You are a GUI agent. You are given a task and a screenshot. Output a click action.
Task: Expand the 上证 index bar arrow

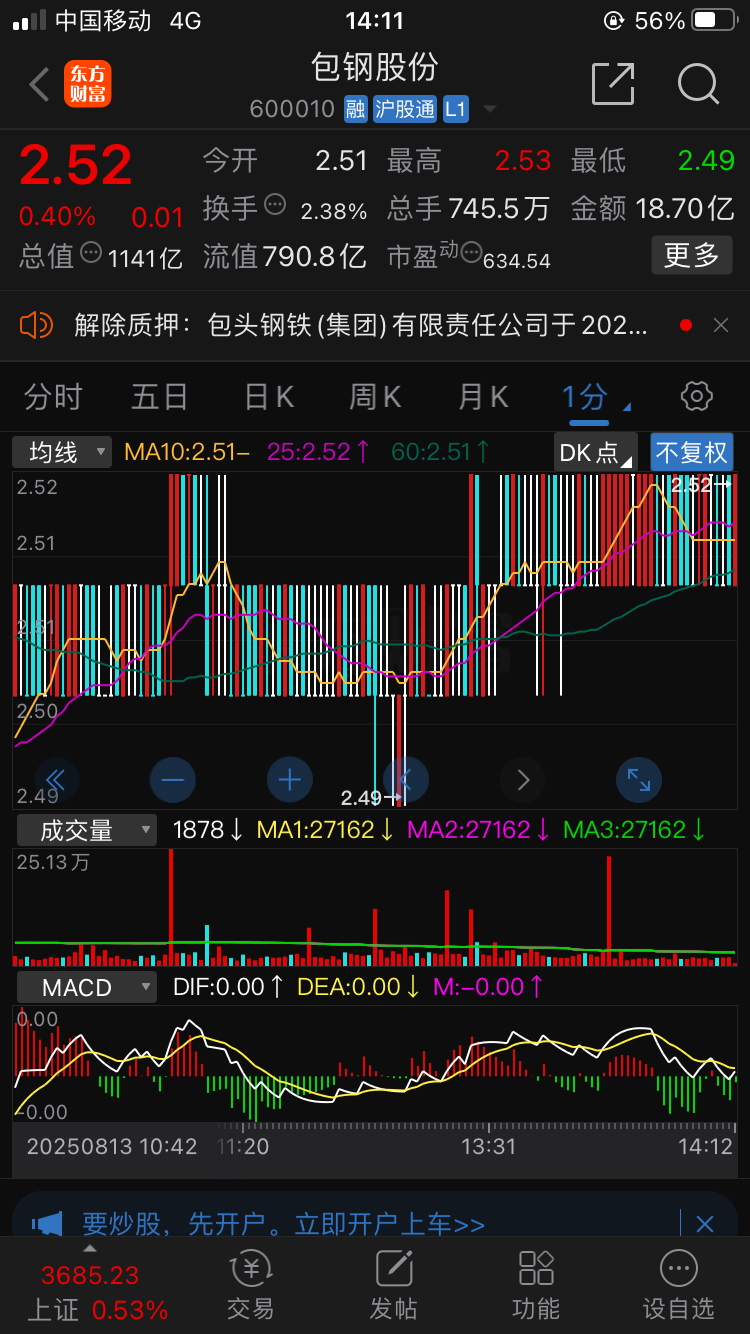point(89,1249)
